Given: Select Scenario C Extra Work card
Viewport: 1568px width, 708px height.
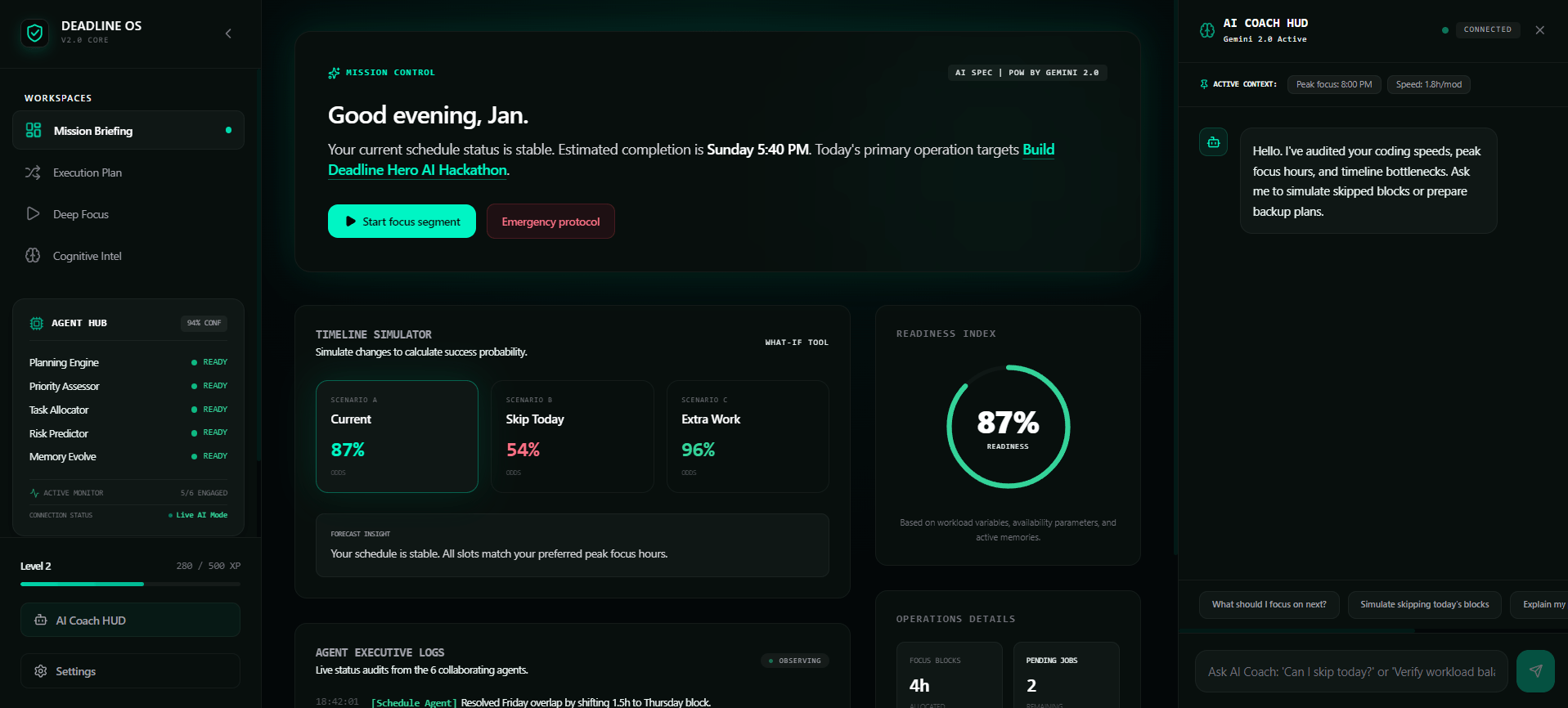Looking at the screenshot, I should coord(748,437).
